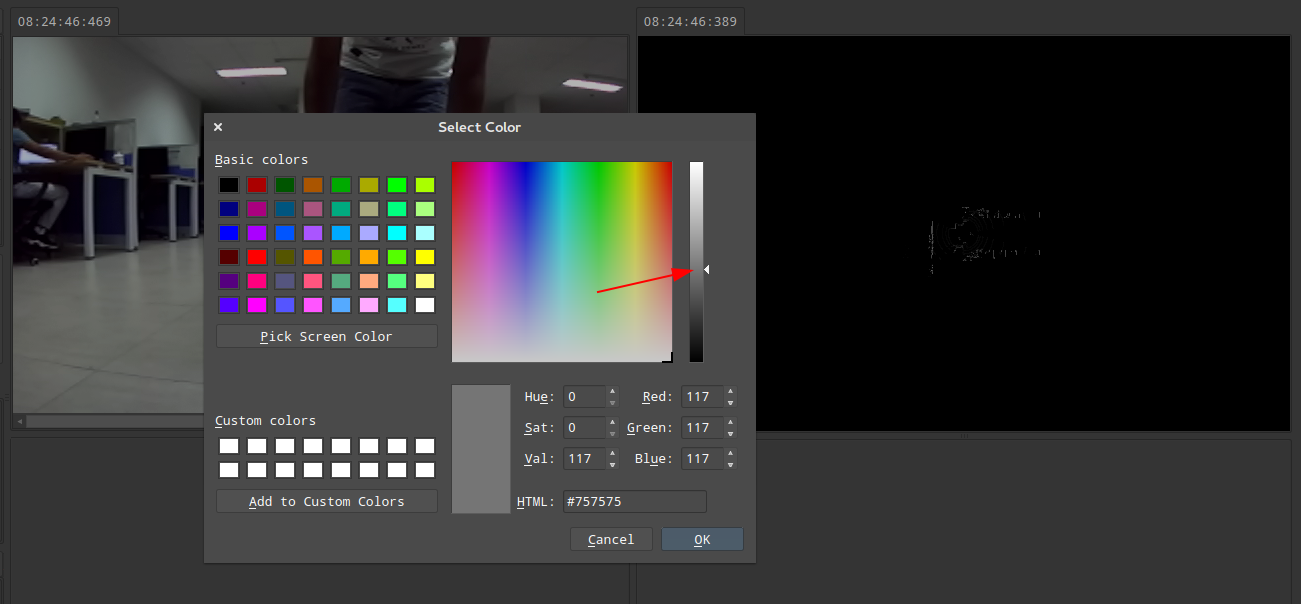Click inside the hue saturation gradient
1301x604 pixels.
click(561, 261)
